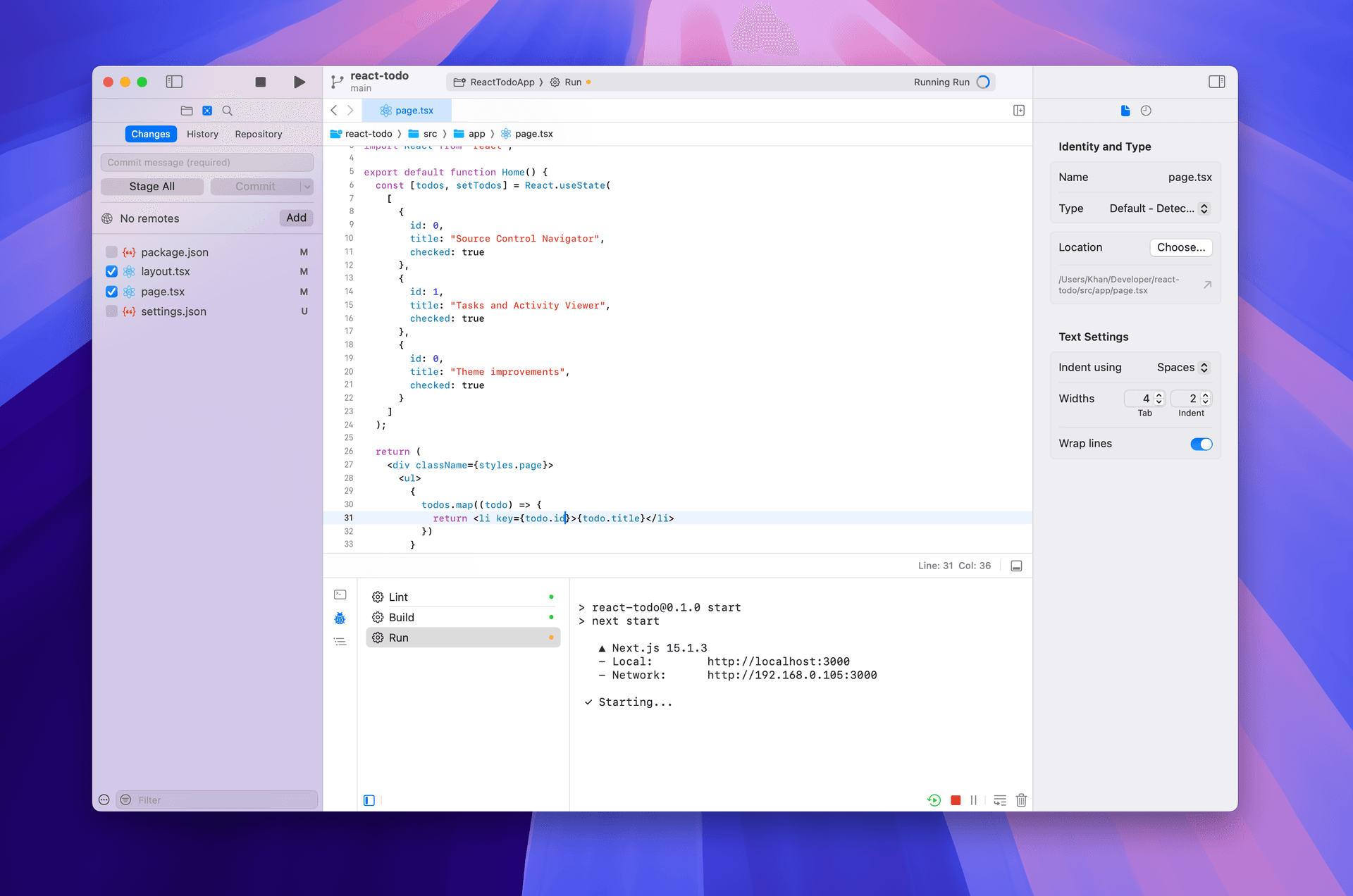The width and height of the screenshot is (1353, 896).
Task: Toggle the right inspector sidebar icon
Action: pyautogui.click(x=1216, y=82)
